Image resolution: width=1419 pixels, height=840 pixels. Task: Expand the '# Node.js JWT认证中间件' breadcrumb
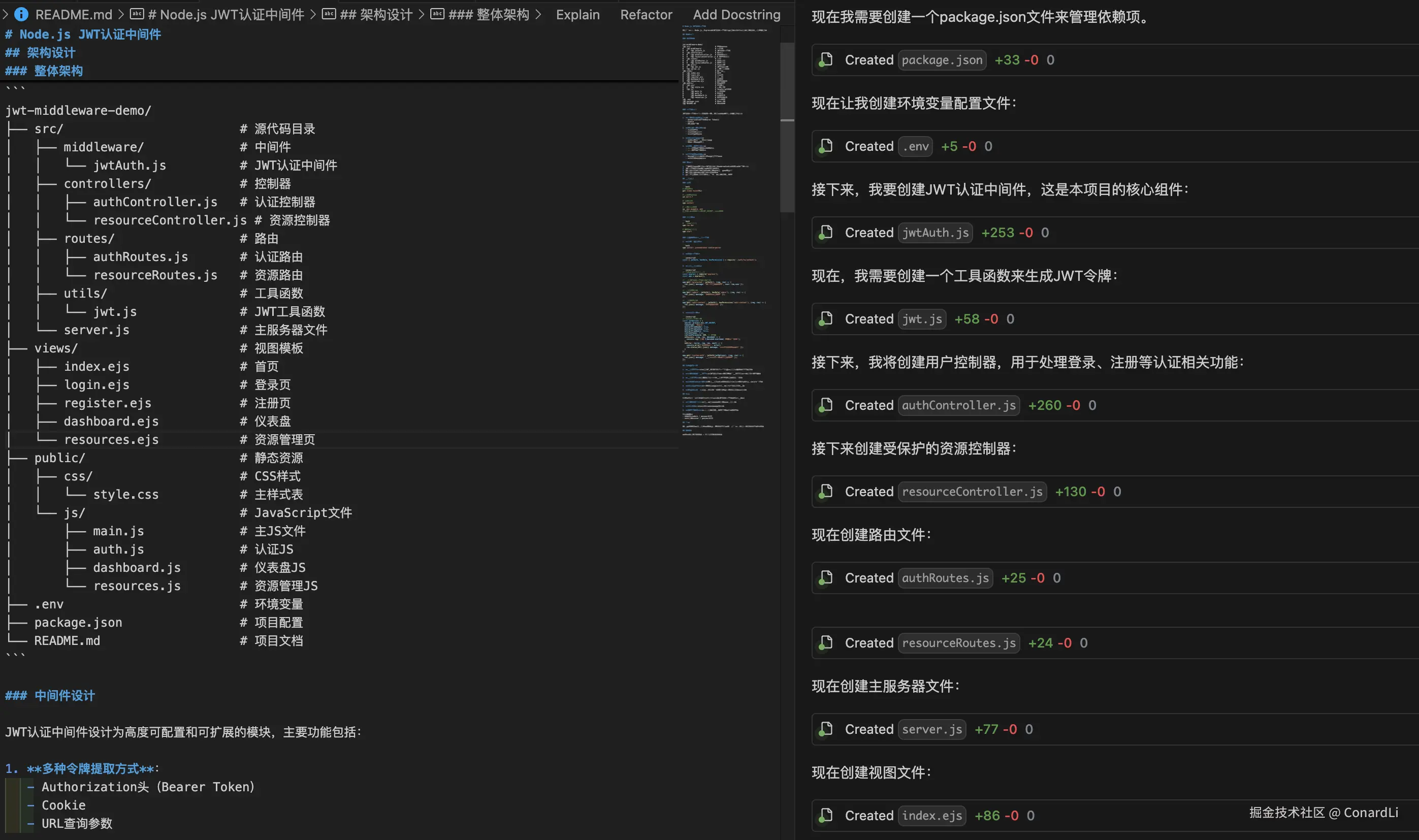coord(226,15)
